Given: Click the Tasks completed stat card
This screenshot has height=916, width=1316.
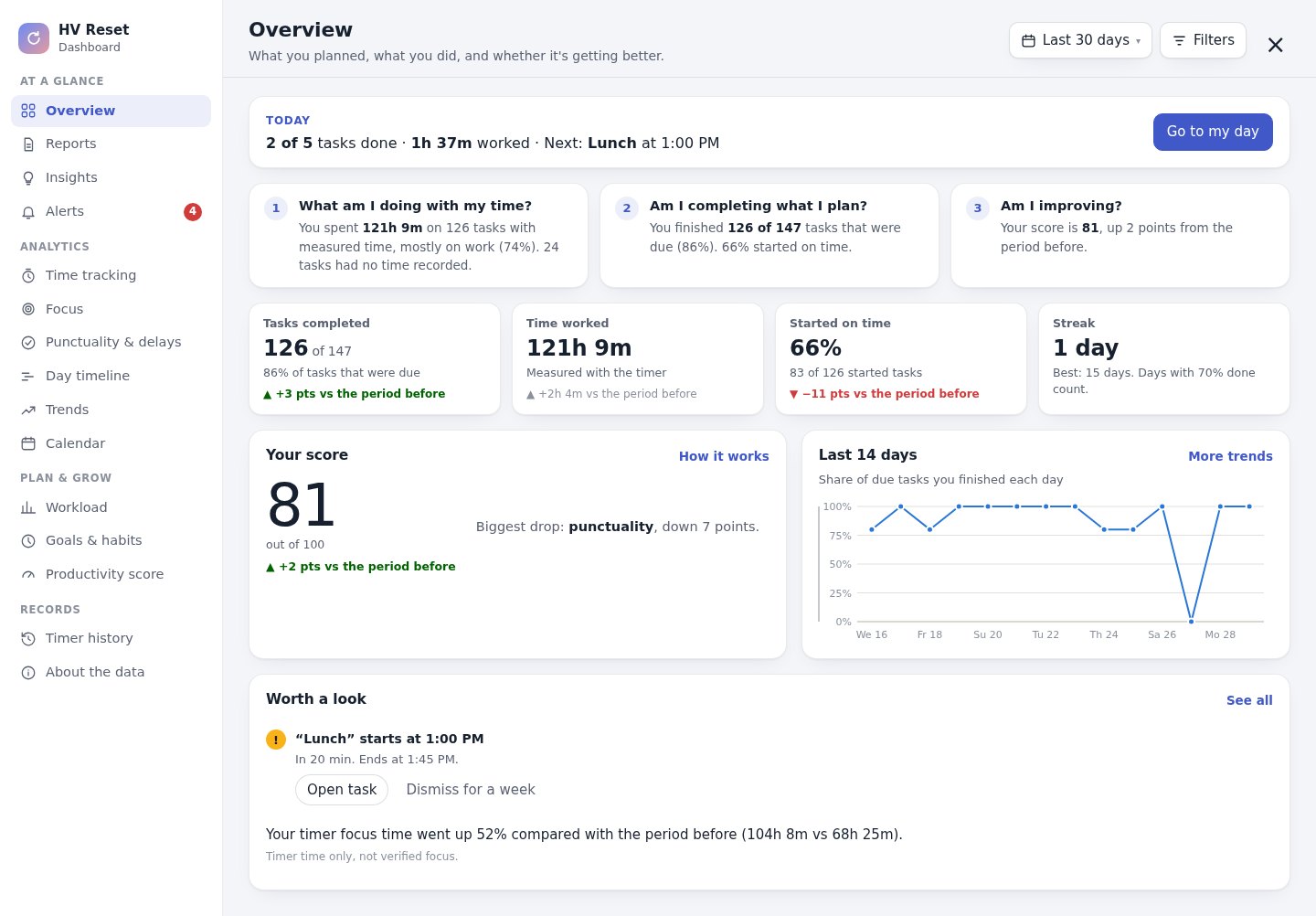Looking at the screenshot, I should click(375, 359).
